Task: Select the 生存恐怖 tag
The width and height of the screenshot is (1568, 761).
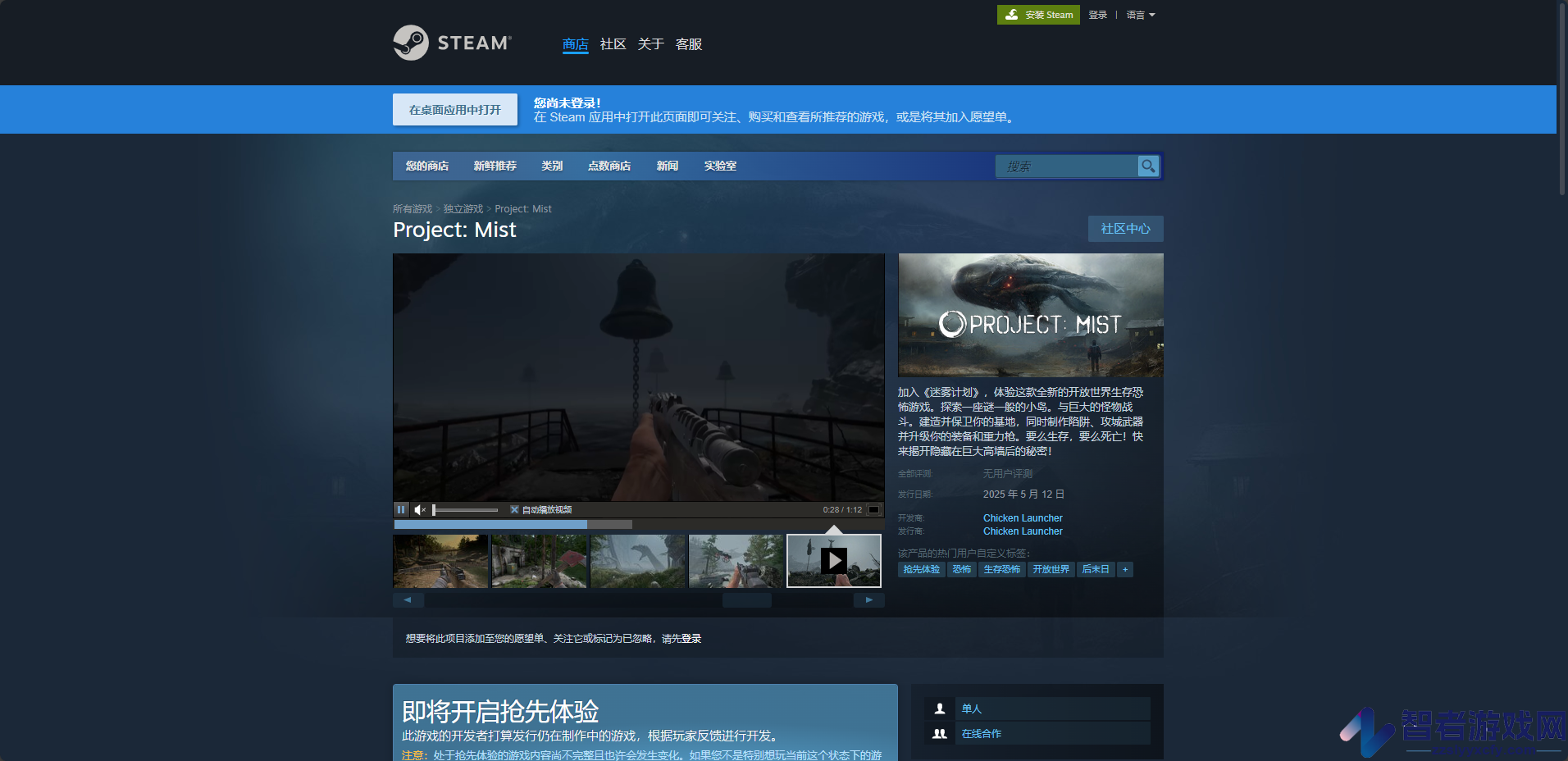Action: point(1002,569)
